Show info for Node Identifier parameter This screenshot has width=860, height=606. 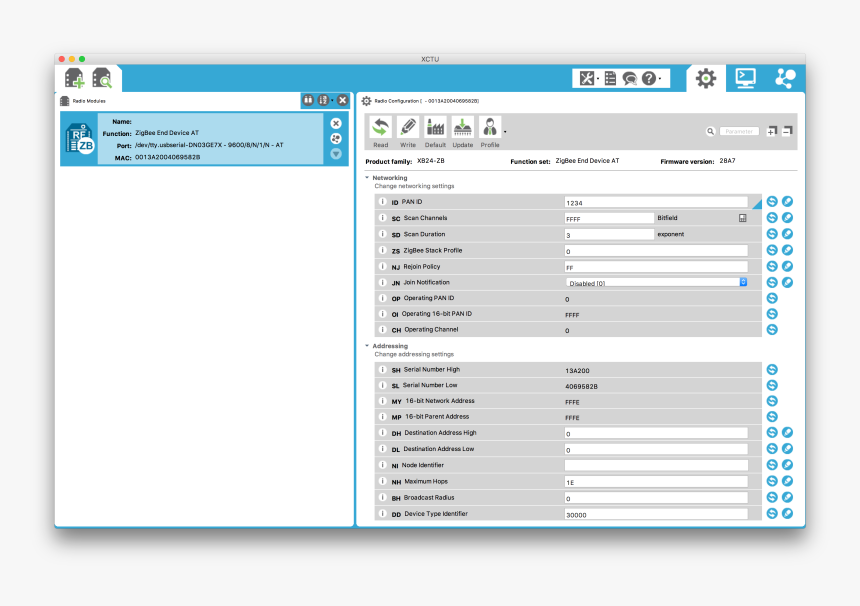click(383, 465)
